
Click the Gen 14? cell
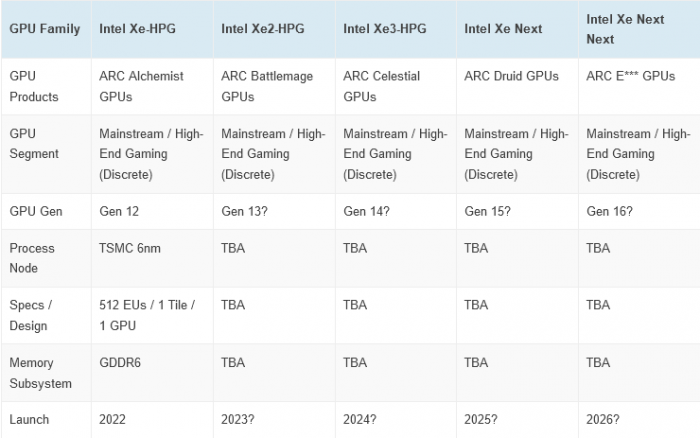(x=366, y=211)
